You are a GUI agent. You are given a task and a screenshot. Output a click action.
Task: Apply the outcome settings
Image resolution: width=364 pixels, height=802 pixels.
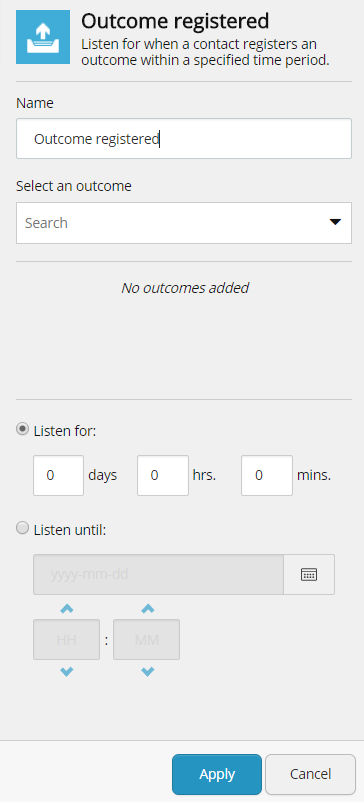(x=217, y=774)
